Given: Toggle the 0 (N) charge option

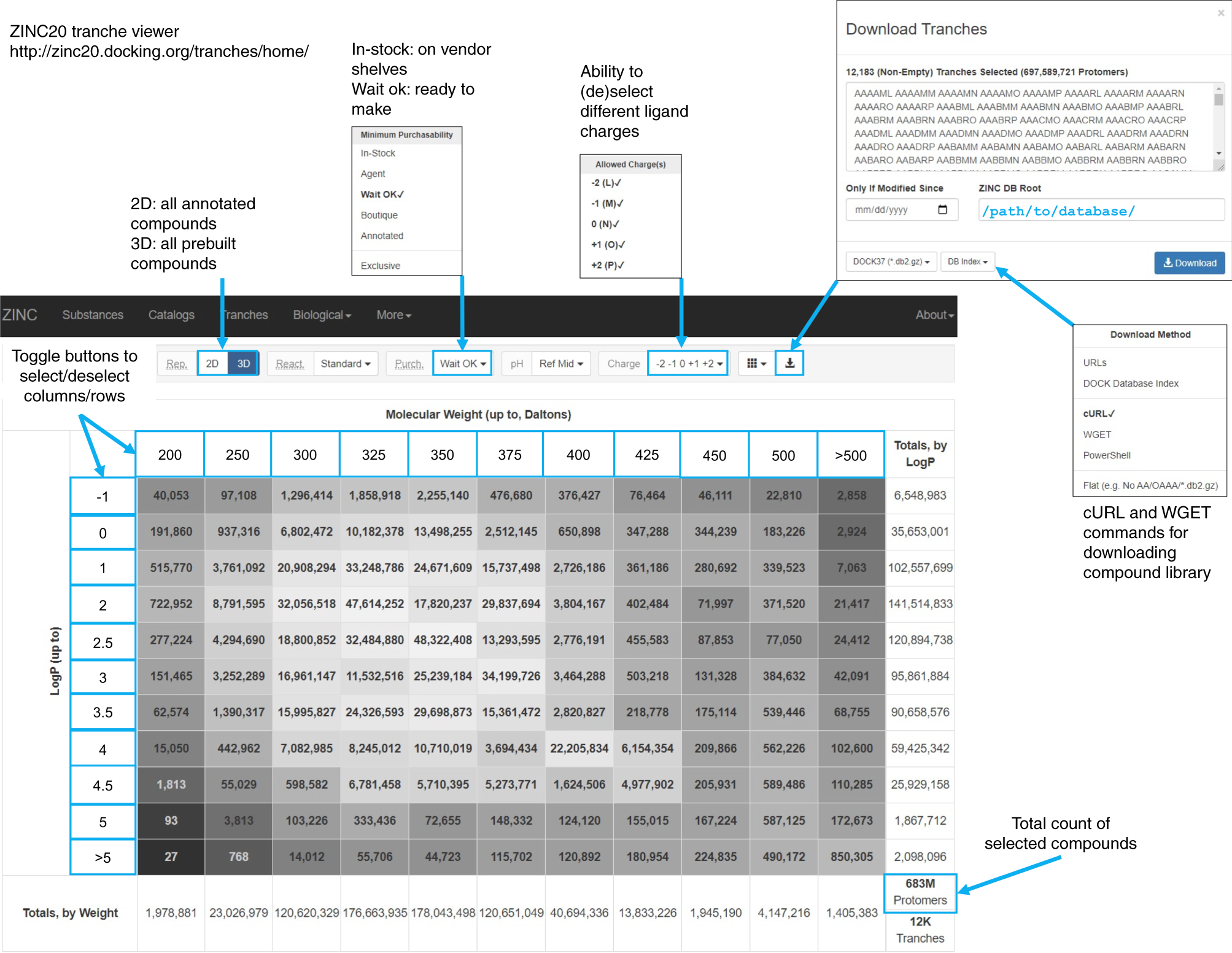Looking at the screenshot, I should point(605,224).
